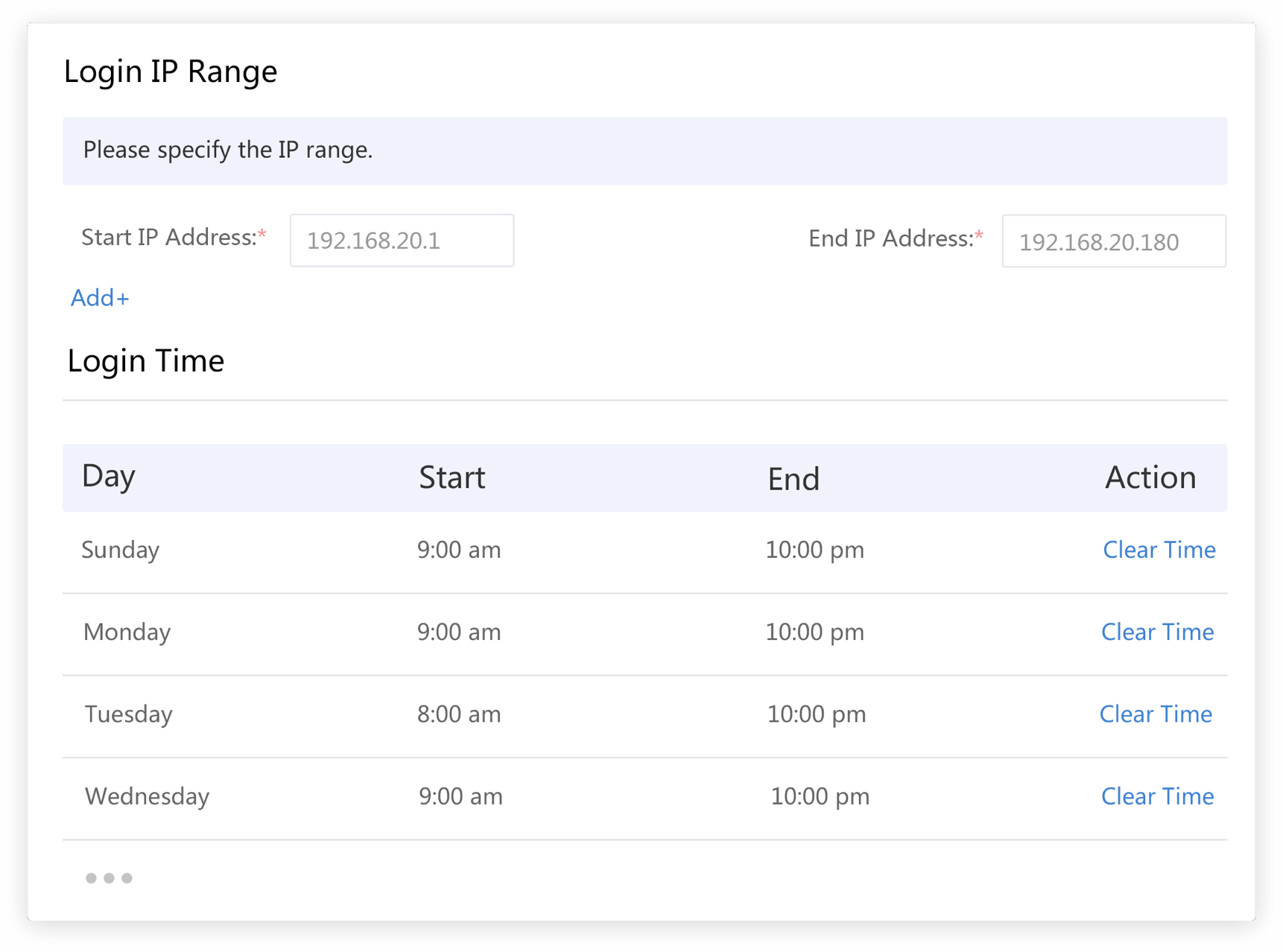The height and width of the screenshot is (952, 1283).
Task: Click the Add+ link to add range
Action: coord(100,298)
